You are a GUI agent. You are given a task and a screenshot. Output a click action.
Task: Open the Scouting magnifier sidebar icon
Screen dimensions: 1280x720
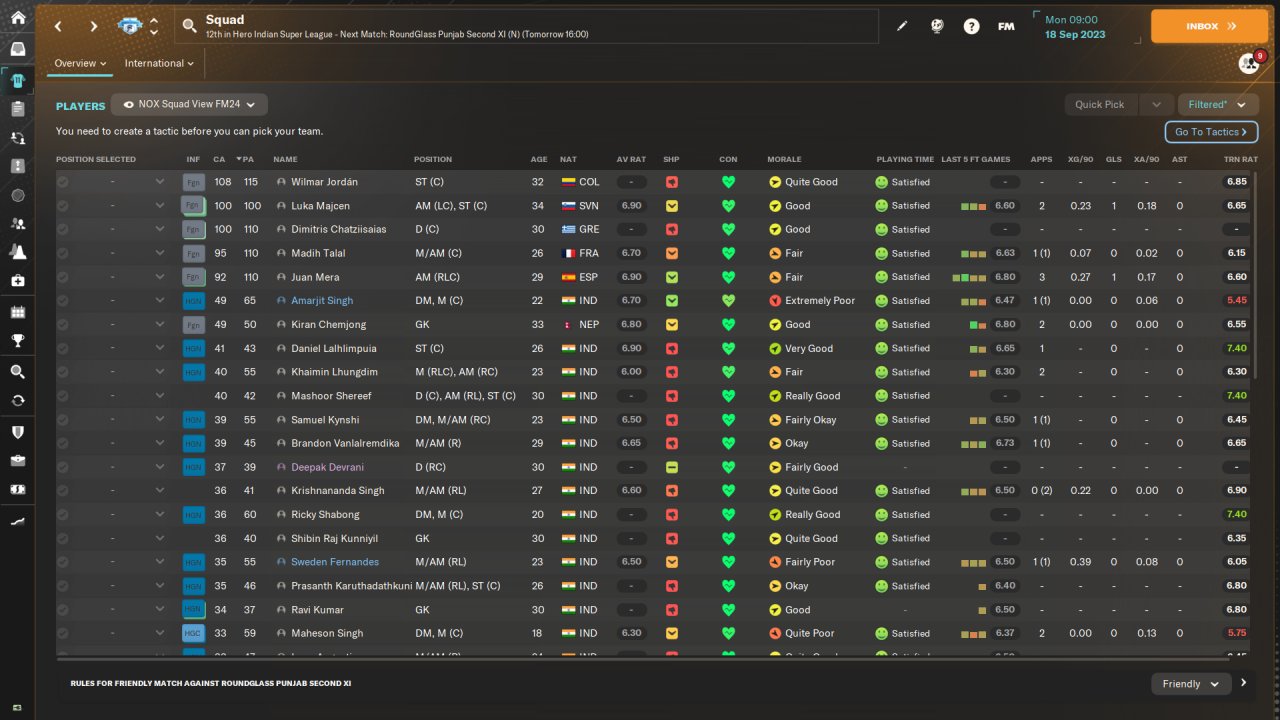pyautogui.click(x=18, y=371)
